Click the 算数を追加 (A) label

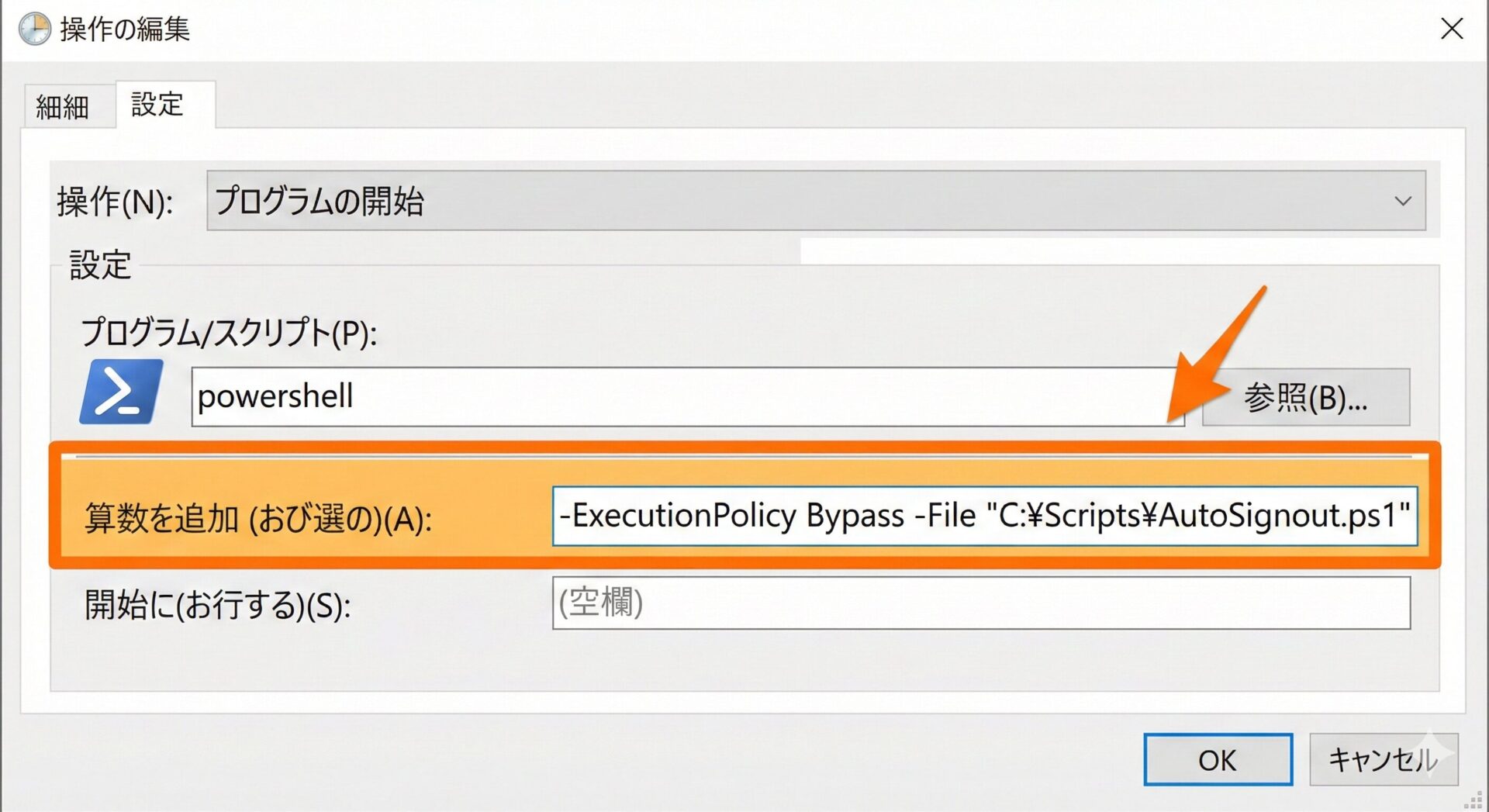click(257, 518)
